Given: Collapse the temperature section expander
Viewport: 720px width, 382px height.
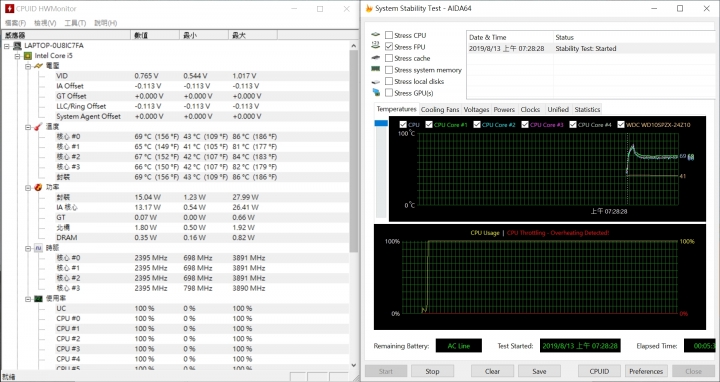Looking at the screenshot, I should click(28, 127).
